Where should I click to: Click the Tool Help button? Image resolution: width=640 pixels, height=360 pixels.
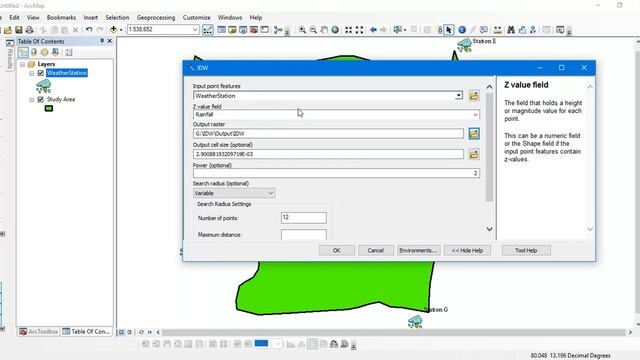click(x=526, y=250)
